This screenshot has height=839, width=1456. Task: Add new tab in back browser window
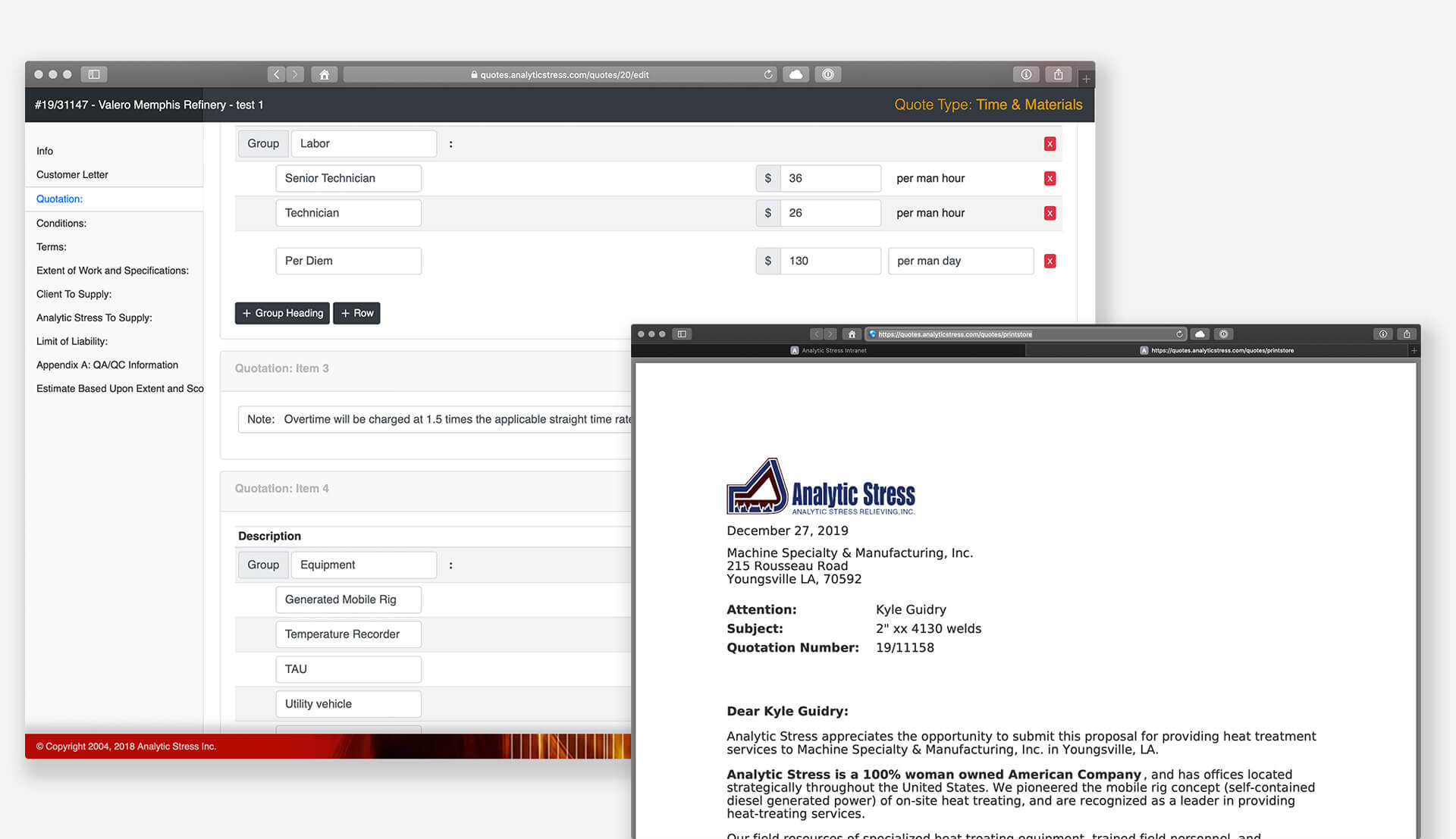point(1086,79)
